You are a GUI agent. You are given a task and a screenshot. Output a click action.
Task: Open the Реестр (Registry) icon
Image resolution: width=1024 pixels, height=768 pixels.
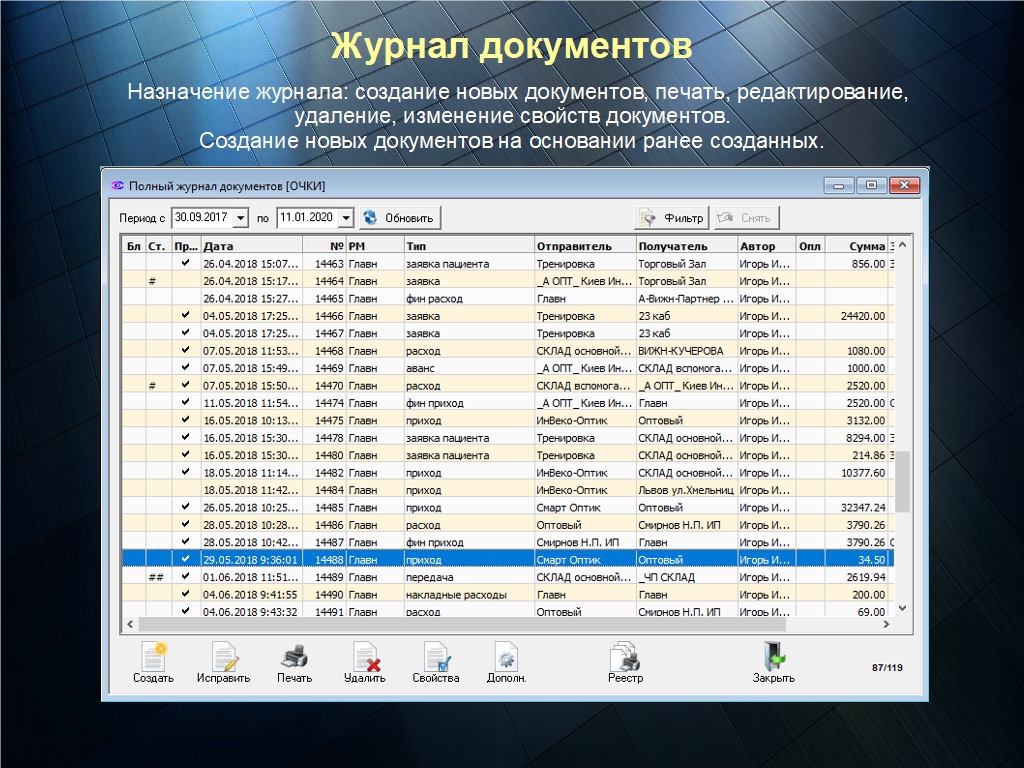[625, 657]
